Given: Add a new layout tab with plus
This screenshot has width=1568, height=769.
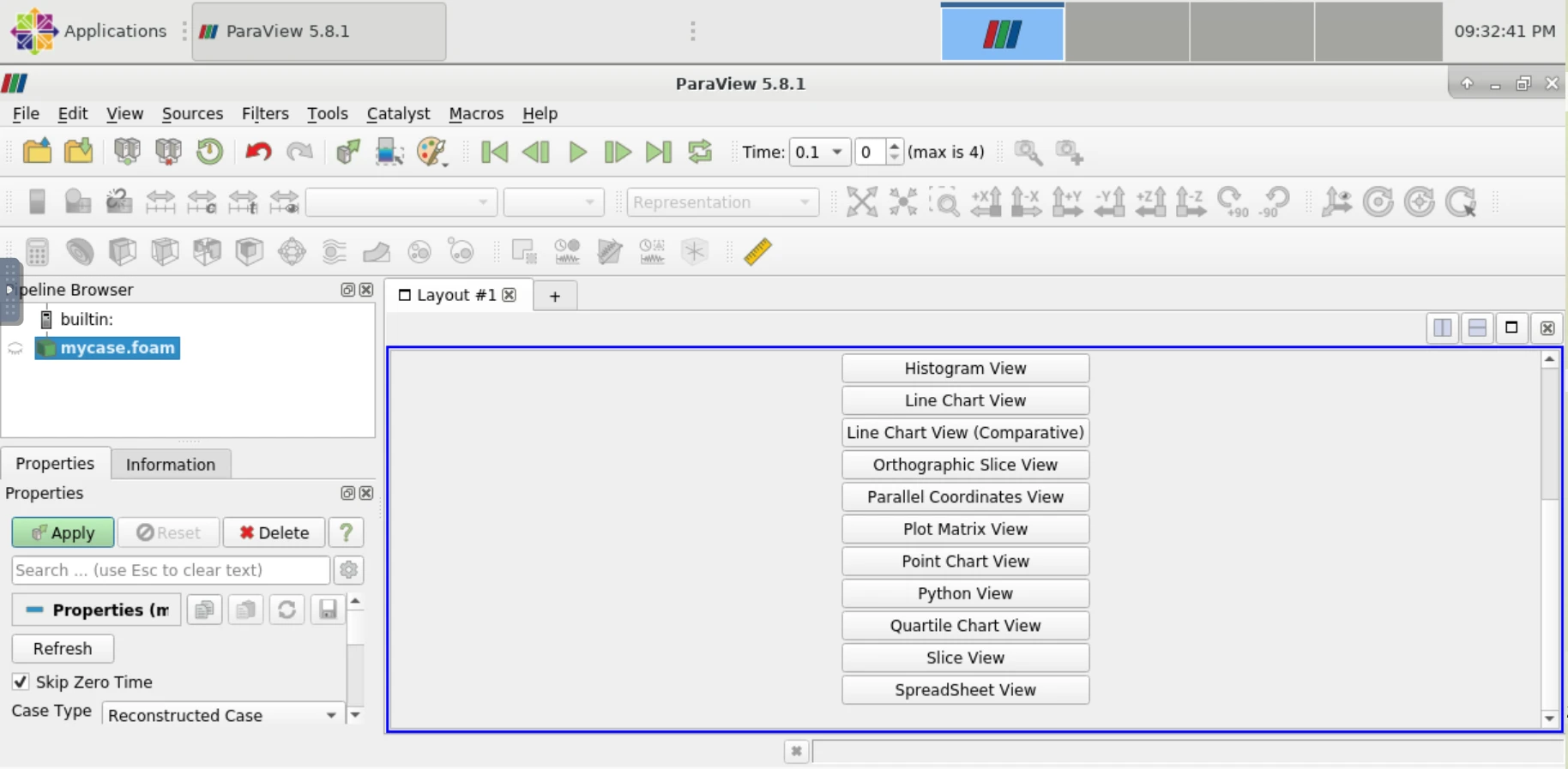Looking at the screenshot, I should point(555,296).
